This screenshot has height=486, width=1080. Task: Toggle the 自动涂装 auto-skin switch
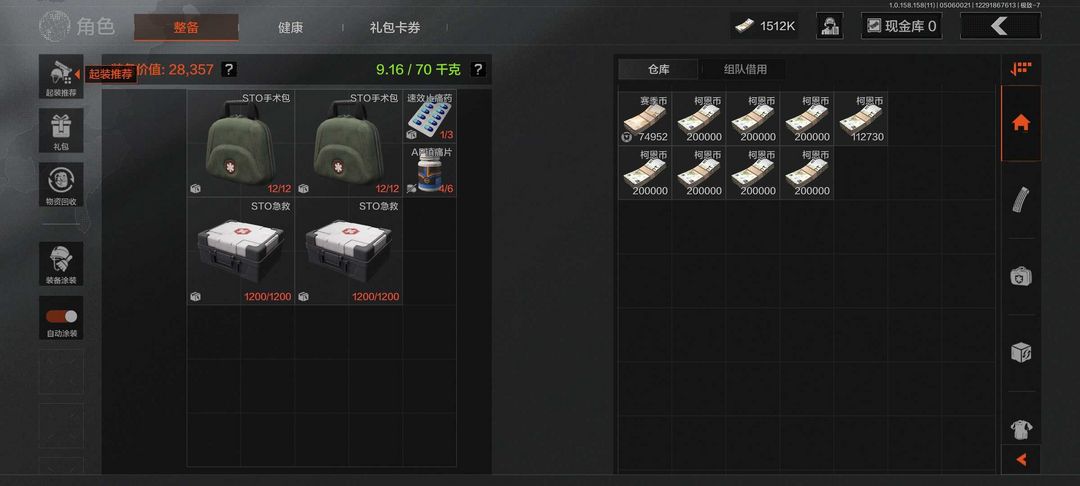[x=61, y=317]
